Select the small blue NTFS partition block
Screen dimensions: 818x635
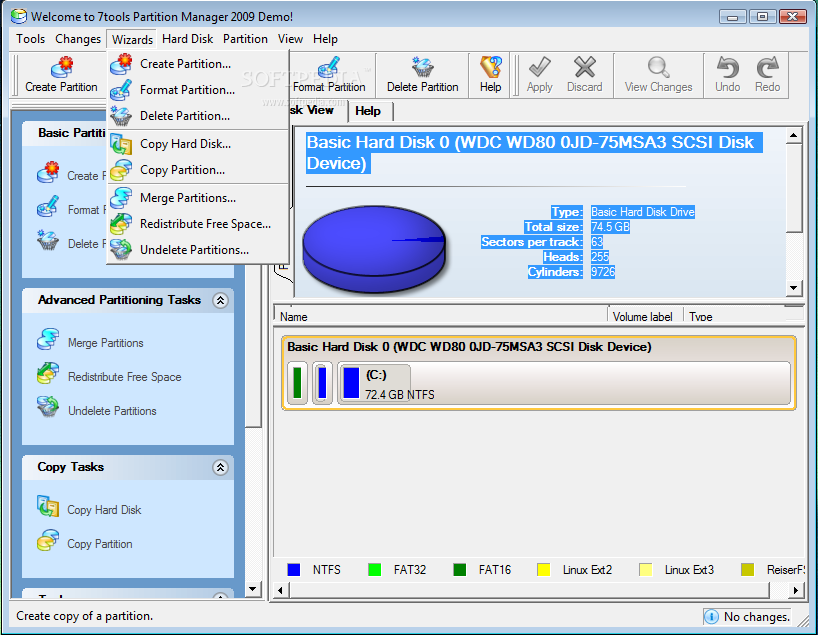322,384
